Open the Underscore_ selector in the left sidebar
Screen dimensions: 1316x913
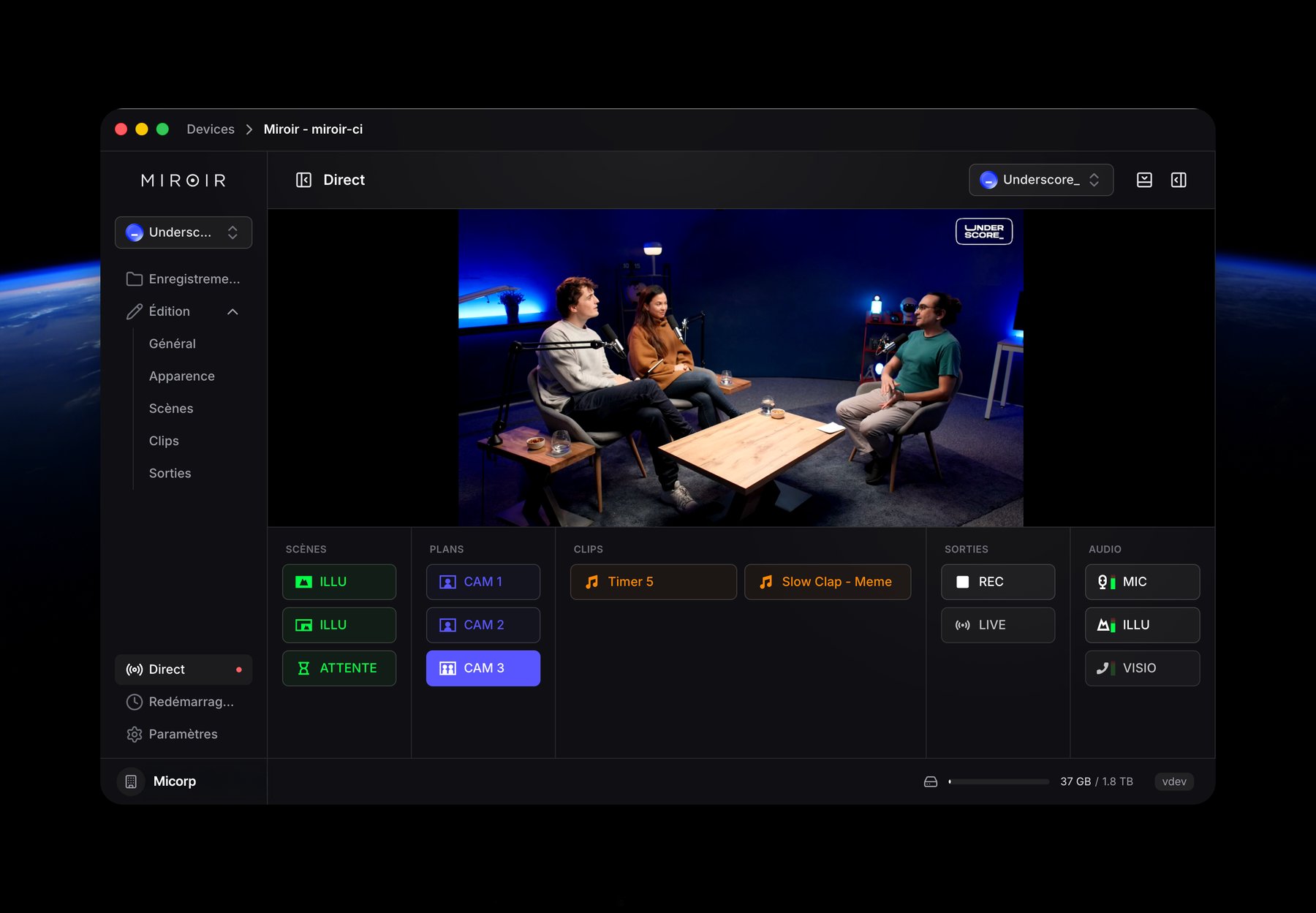point(183,232)
